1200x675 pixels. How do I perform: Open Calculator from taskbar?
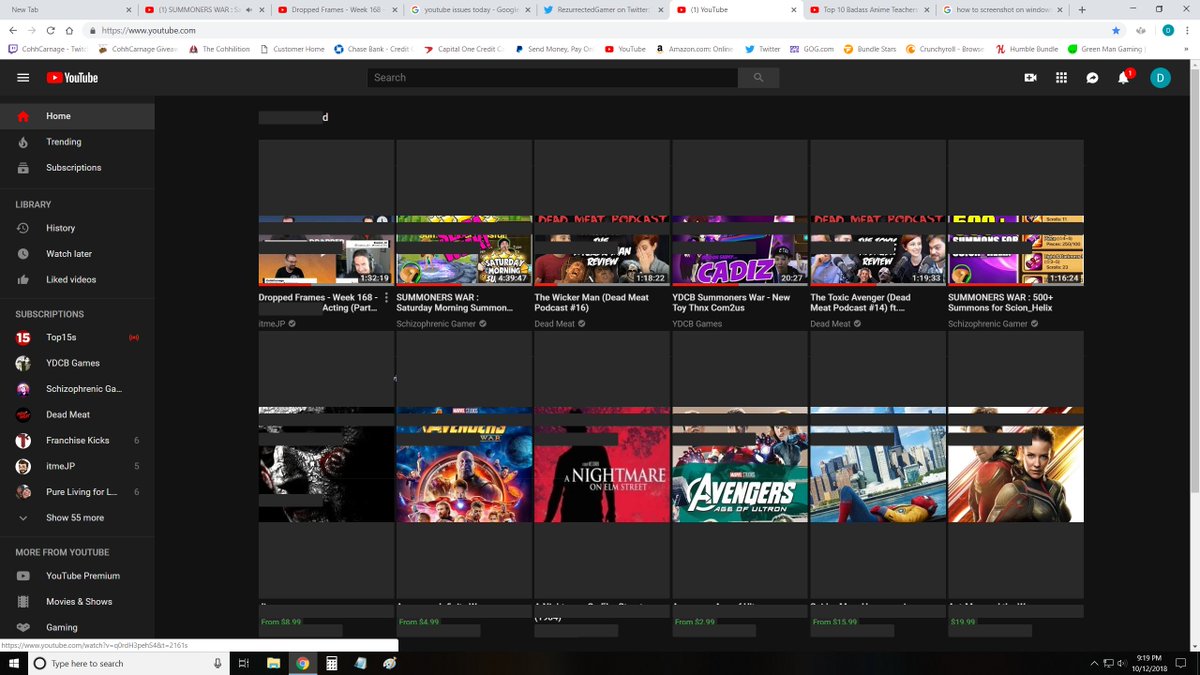click(331, 663)
